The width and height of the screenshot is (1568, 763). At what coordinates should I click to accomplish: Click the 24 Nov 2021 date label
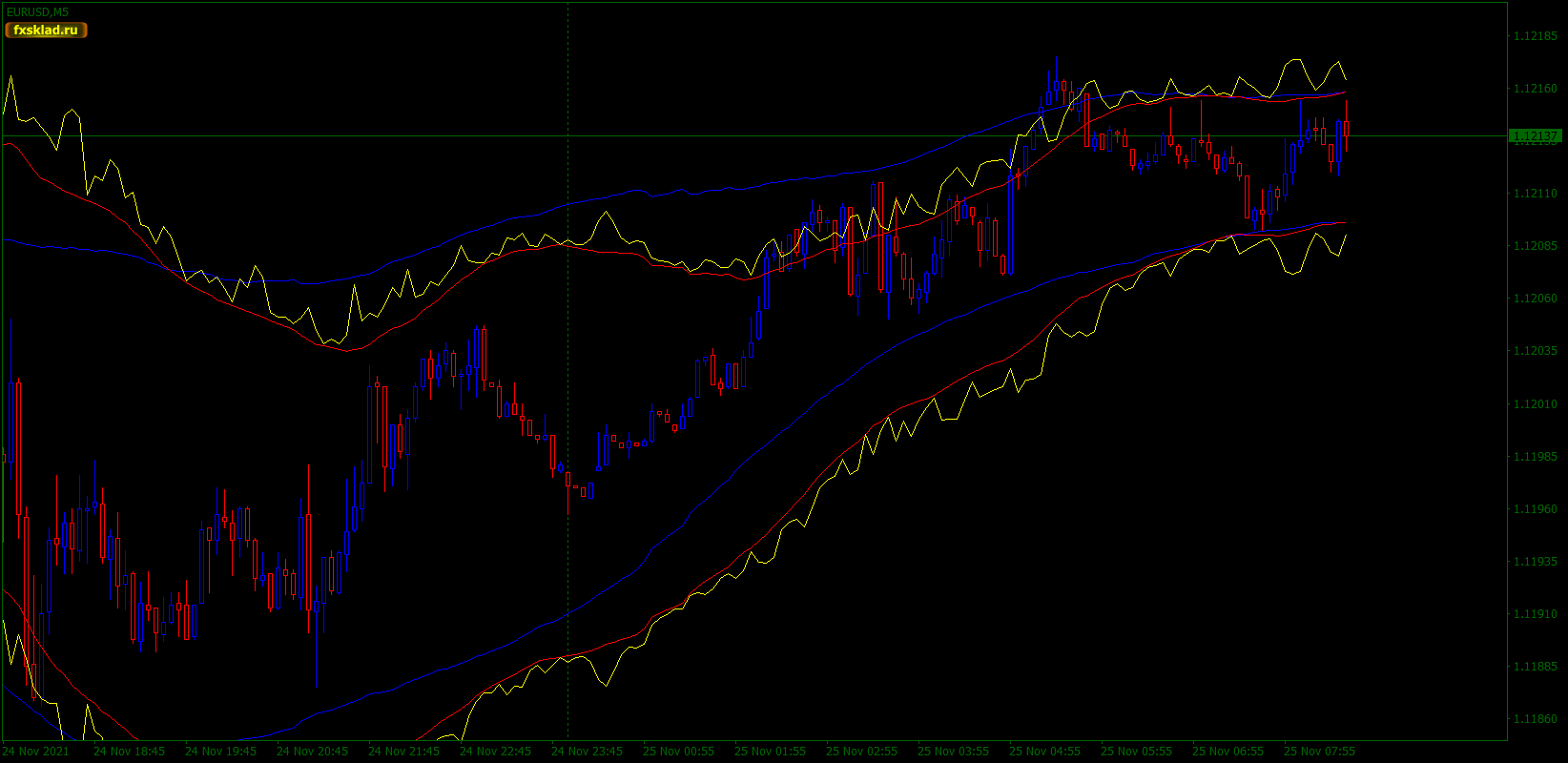pyautogui.click(x=36, y=752)
